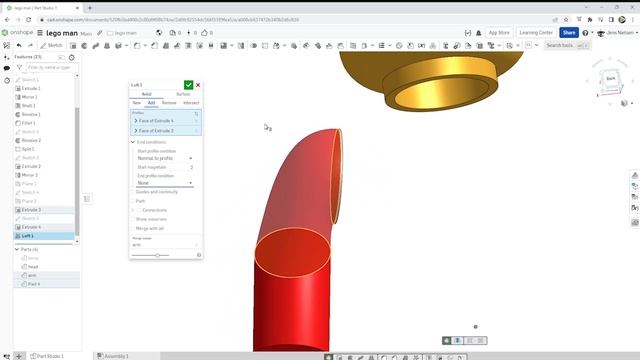Click the Loft dialog help icon
The height and width of the screenshot is (360, 640).
click(x=199, y=255)
